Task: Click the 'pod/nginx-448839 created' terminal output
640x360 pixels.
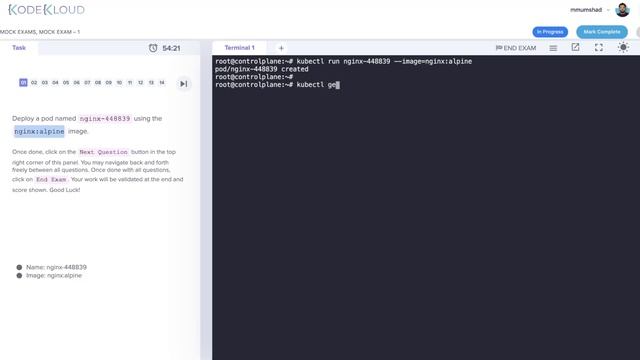Action: pyautogui.click(x=262, y=69)
